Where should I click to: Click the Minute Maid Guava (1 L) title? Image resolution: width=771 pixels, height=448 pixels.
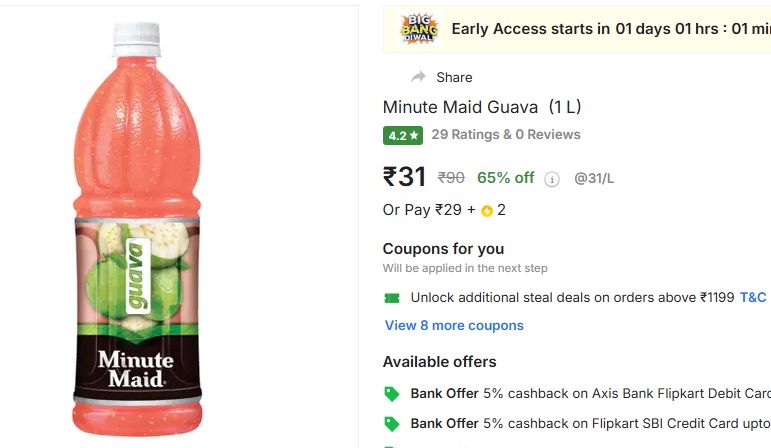(482, 107)
